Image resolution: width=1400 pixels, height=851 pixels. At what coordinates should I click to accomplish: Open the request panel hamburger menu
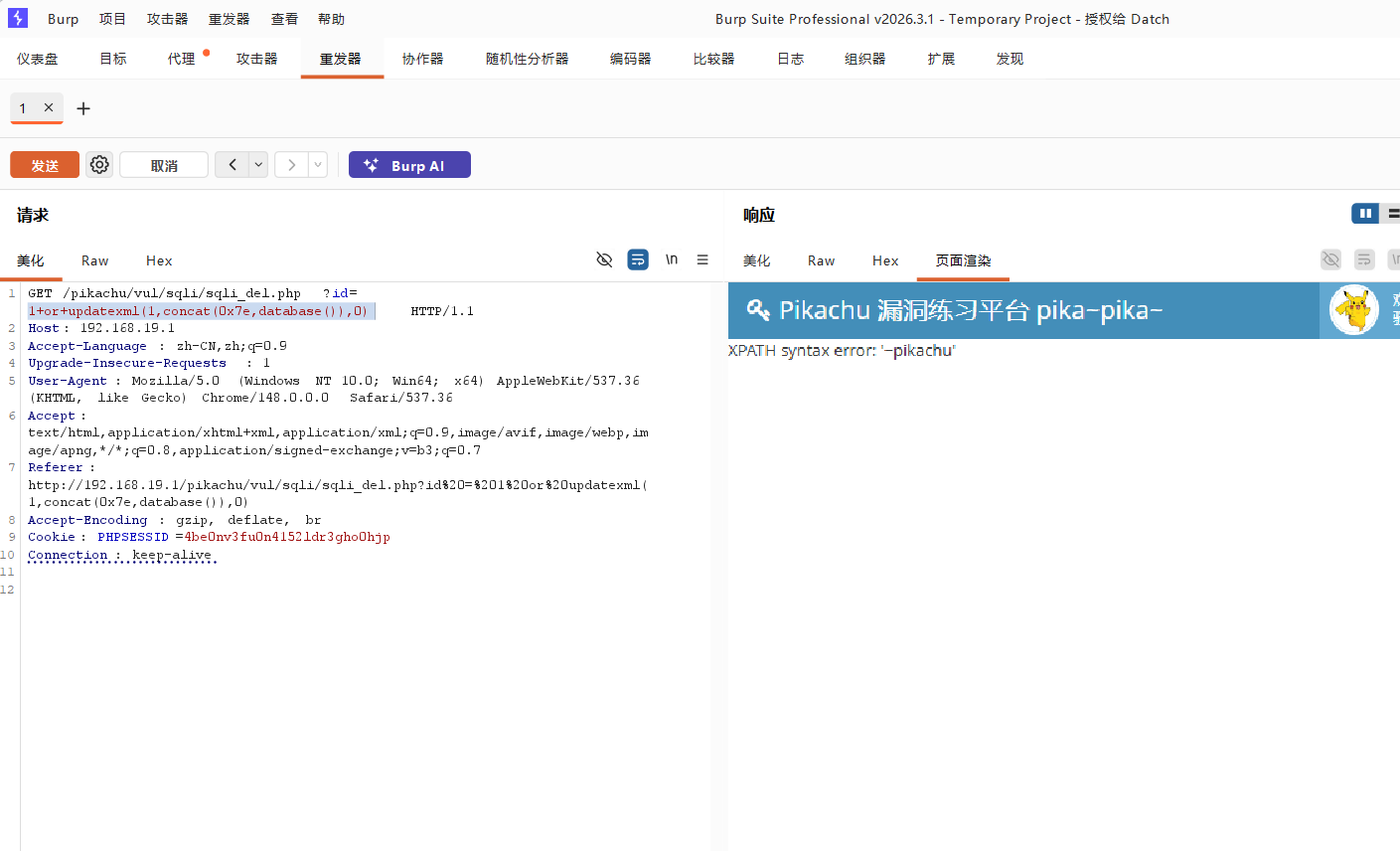(x=702, y=259)
